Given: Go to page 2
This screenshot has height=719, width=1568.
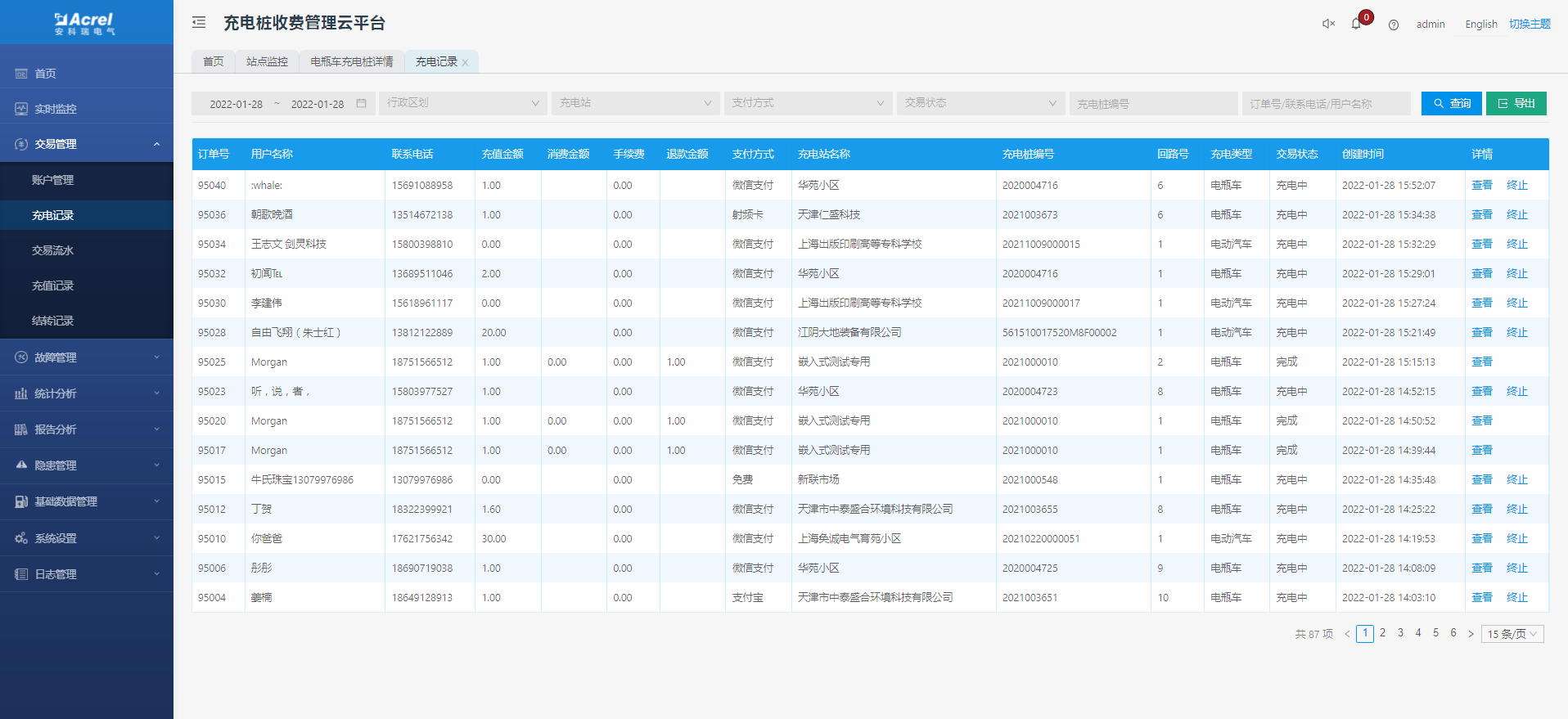Looking at the screenshot, I should pos(1382,633).
